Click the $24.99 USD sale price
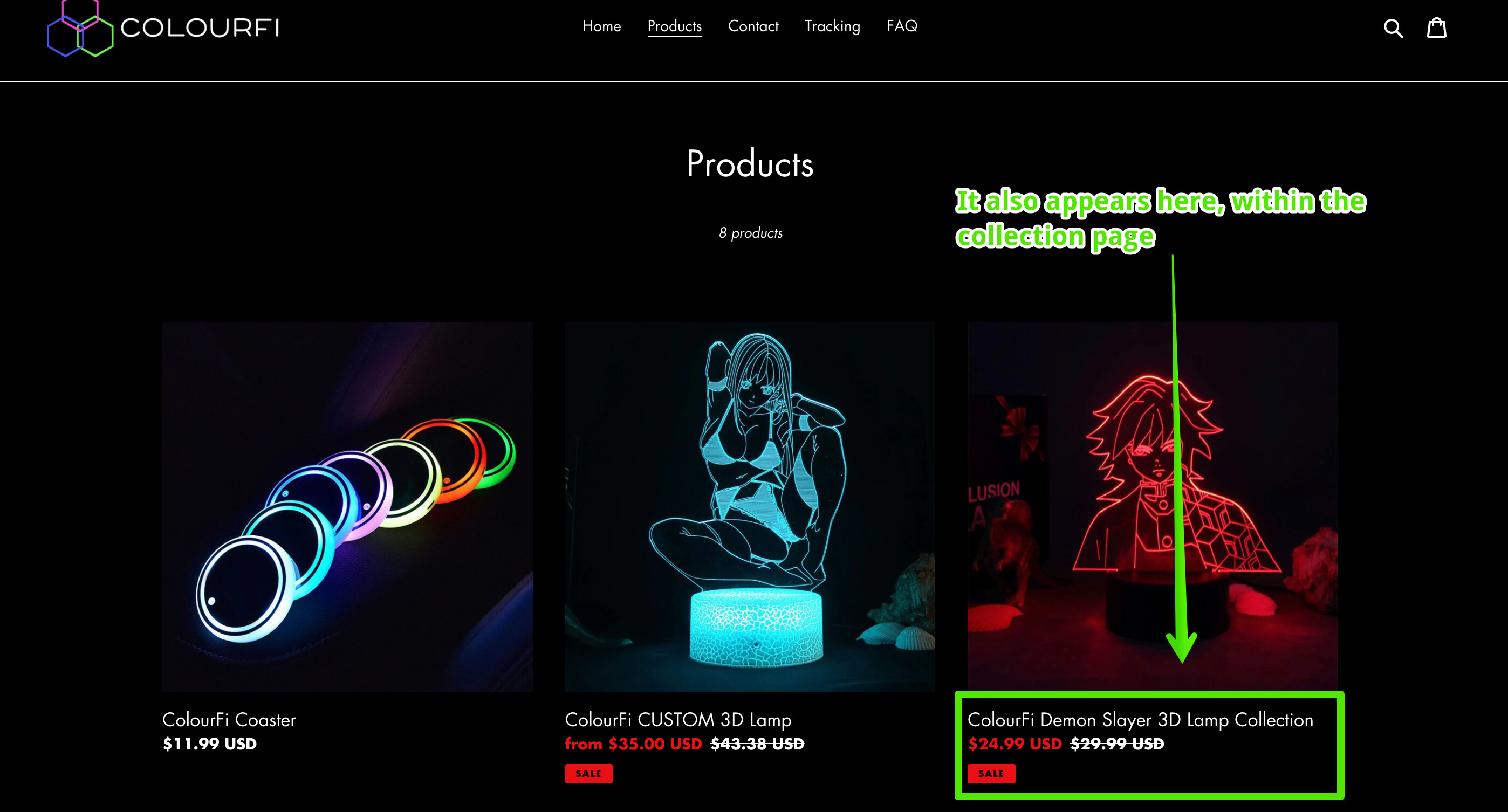 pyautogui.click(x=1015, y=744)
